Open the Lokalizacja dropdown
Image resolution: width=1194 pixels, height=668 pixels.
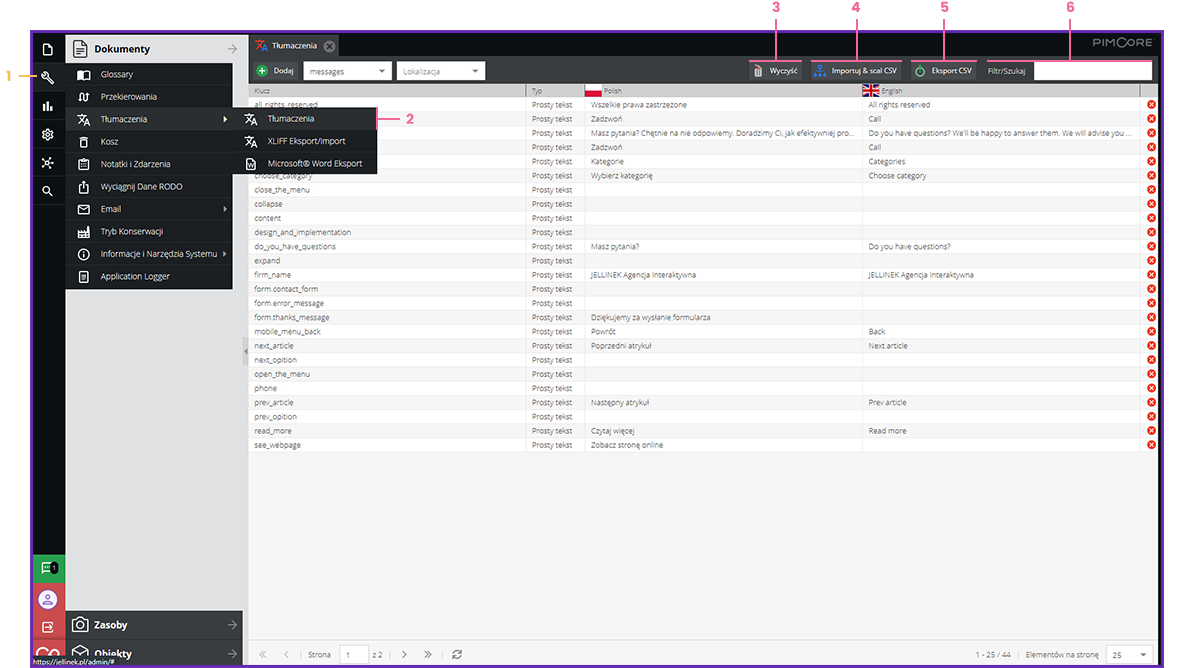[x=440, y=71]
